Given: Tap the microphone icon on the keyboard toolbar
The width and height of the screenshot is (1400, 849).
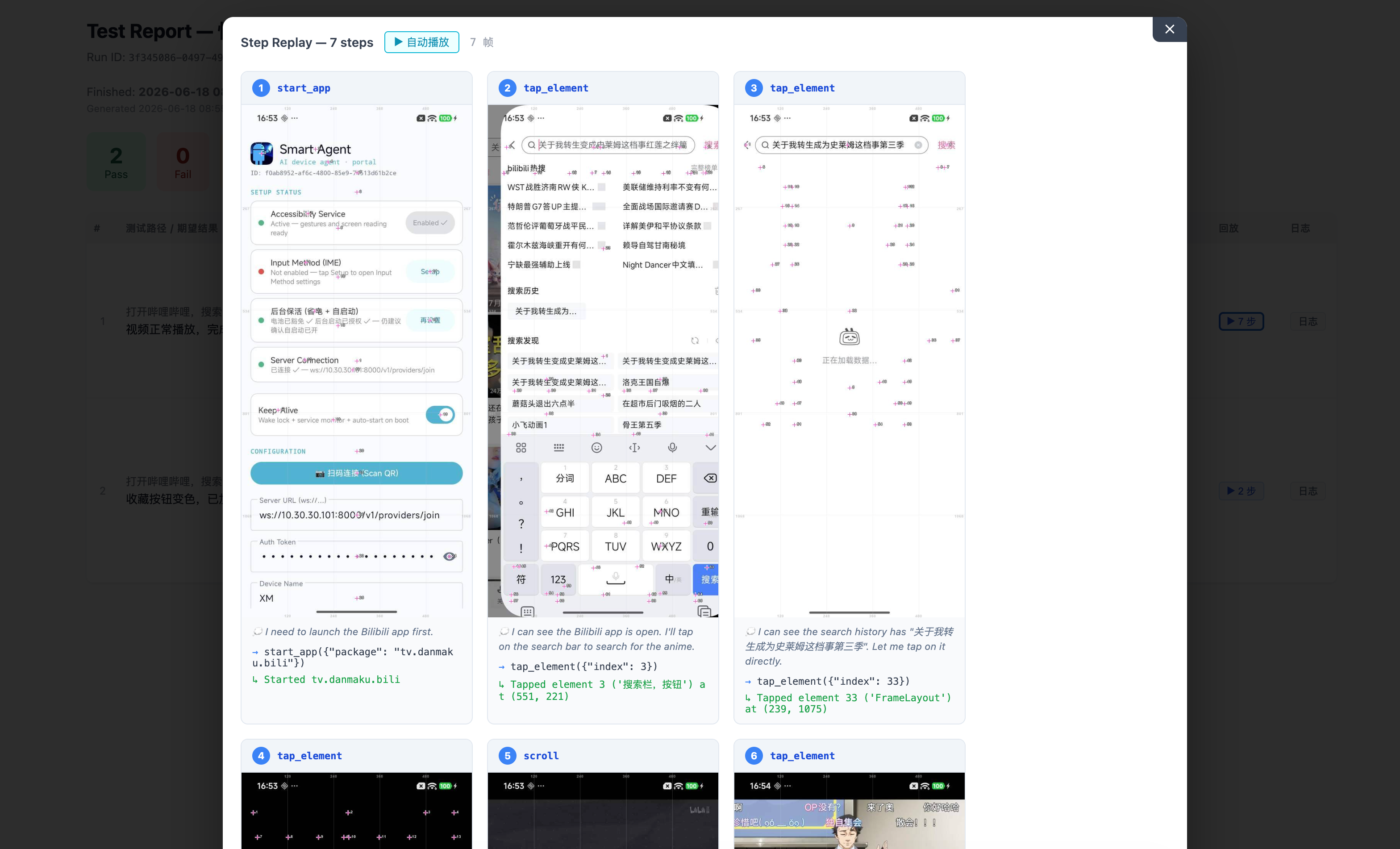Looking at the screenshot, I should point(673,448).
